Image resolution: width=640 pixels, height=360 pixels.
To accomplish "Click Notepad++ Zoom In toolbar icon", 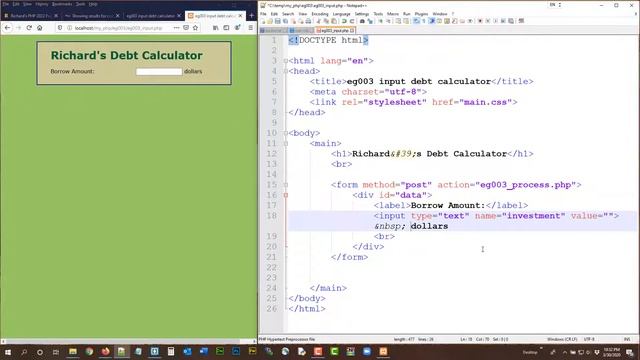I will coord(381,21).
